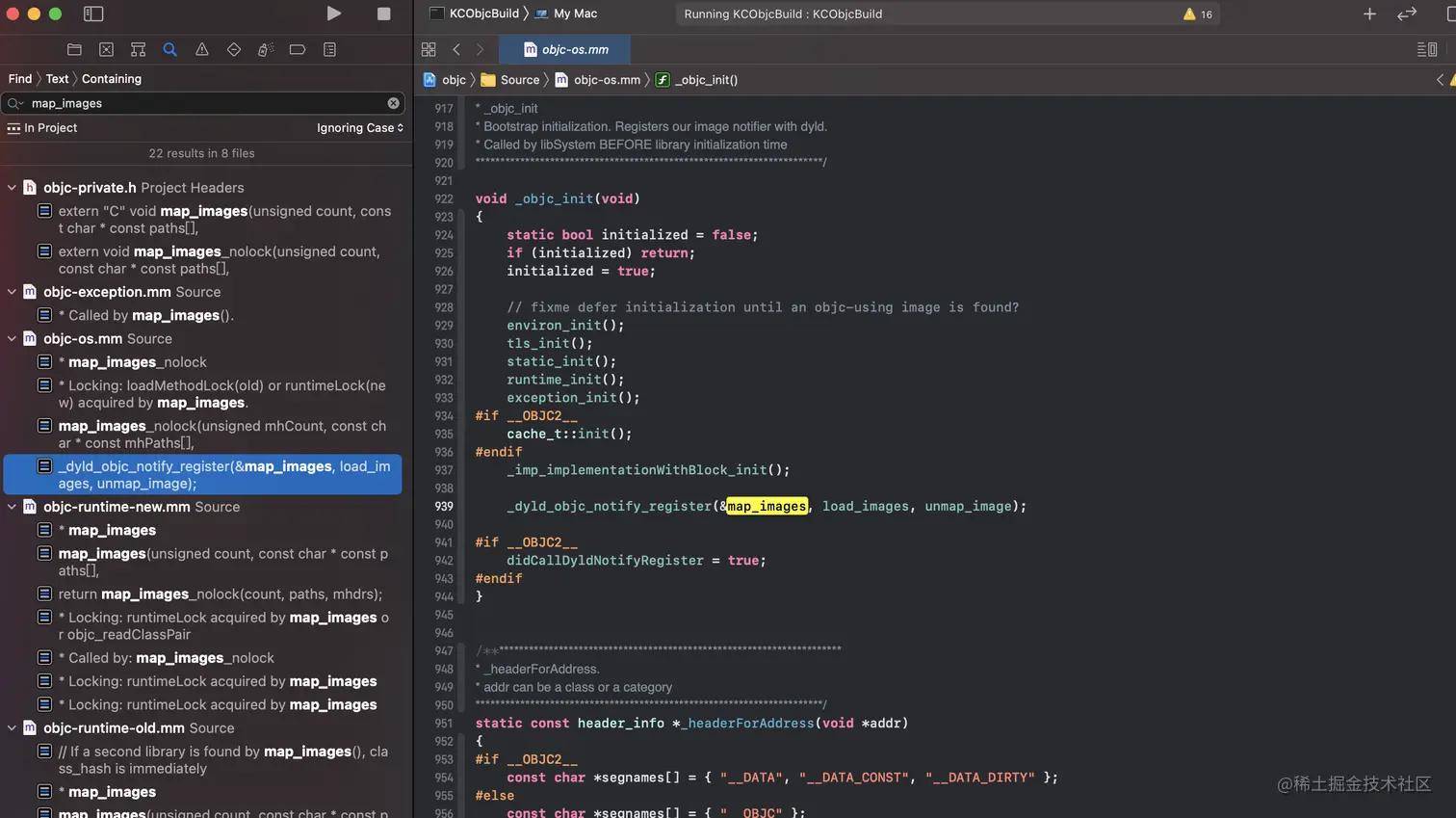Viewport: 1456px width, 818px height.
Task: Open the Project navigator folder icon
Action: [x=74, y=49]
